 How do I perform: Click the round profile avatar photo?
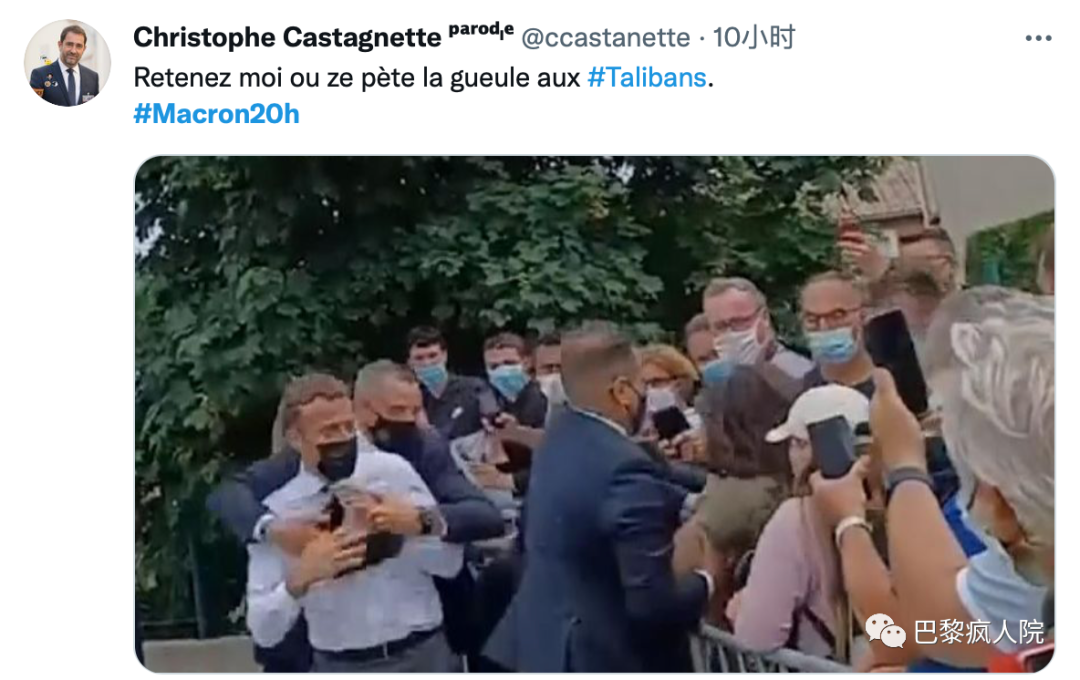68,63
